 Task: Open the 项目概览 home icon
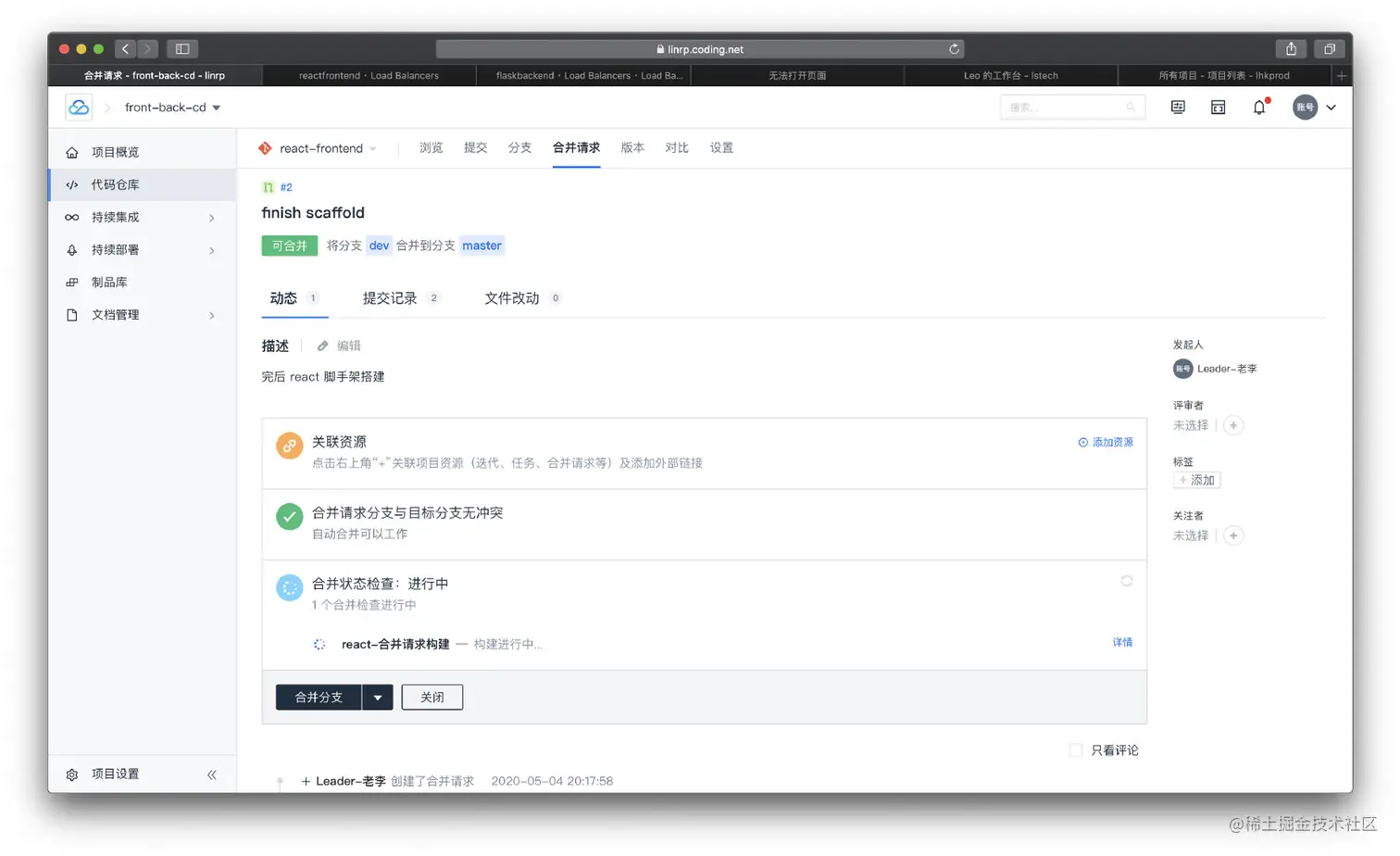tap(72, 153)
